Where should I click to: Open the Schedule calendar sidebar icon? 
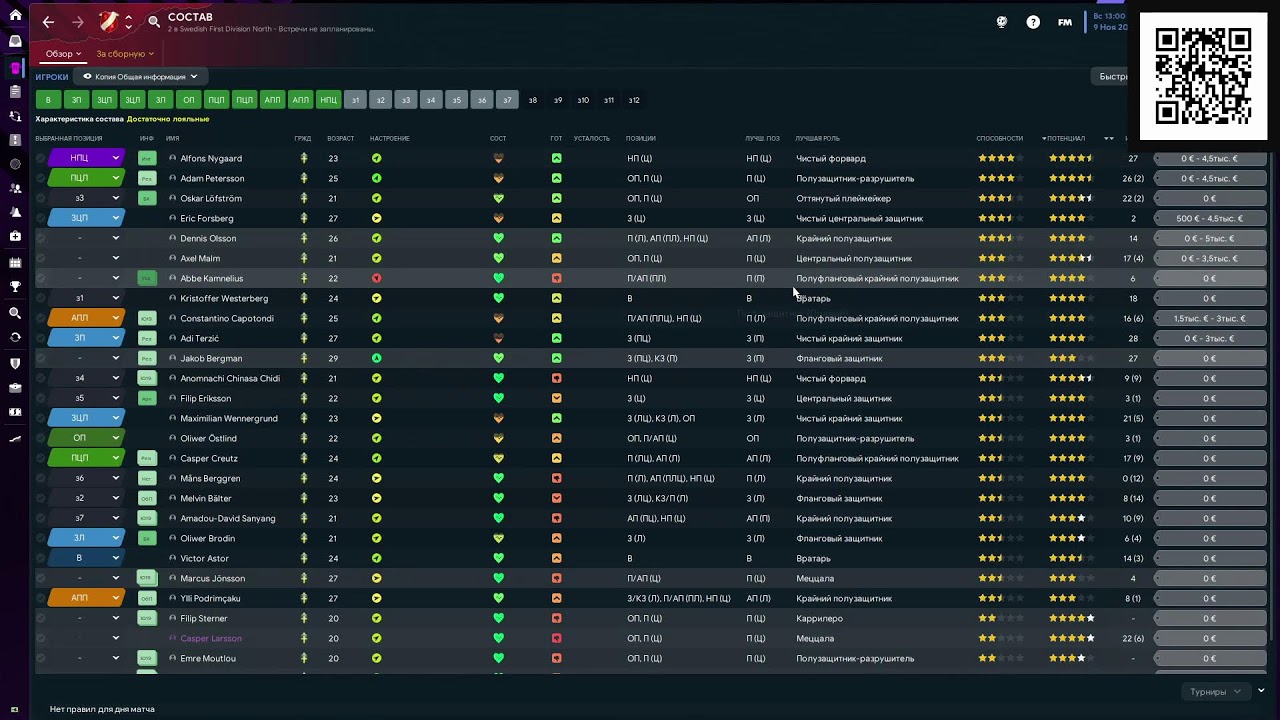pos(15,263)
